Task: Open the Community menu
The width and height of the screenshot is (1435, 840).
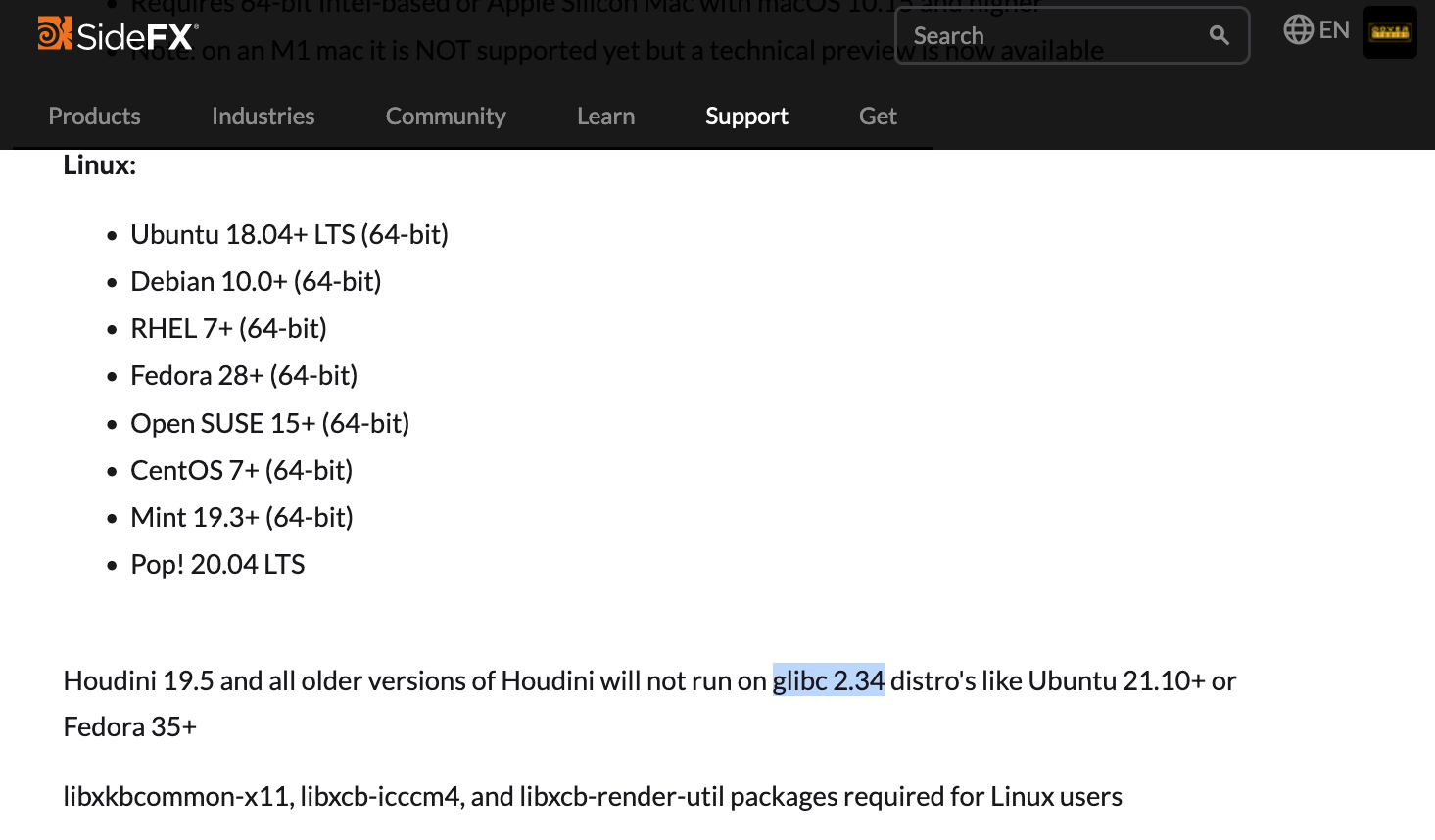Action: [446, 116]
